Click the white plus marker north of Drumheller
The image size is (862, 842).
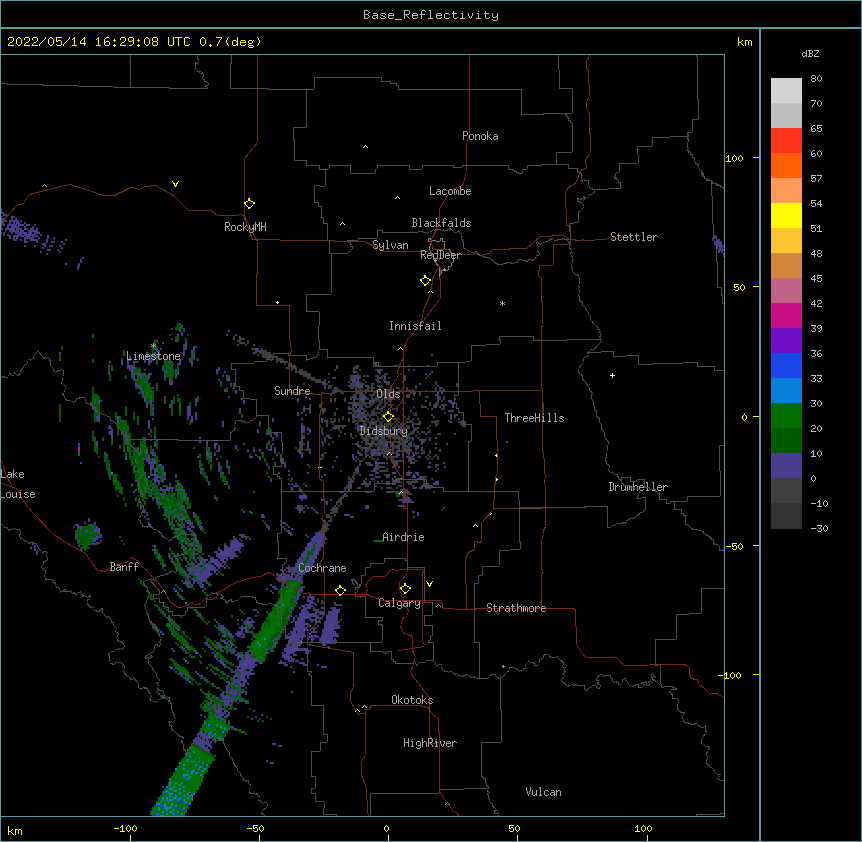[x=612, y=375]
